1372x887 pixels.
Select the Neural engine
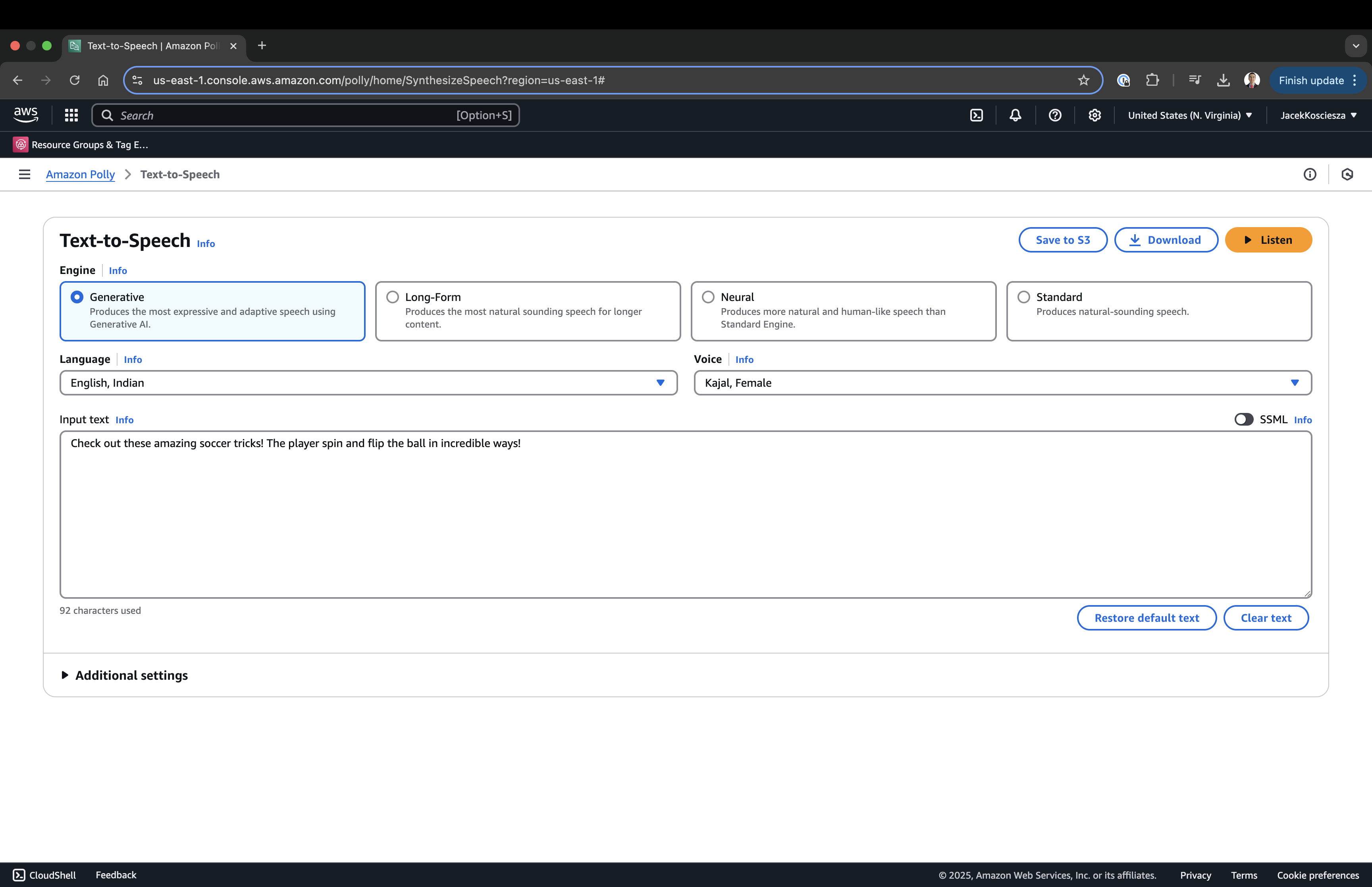tap(844, 311)
